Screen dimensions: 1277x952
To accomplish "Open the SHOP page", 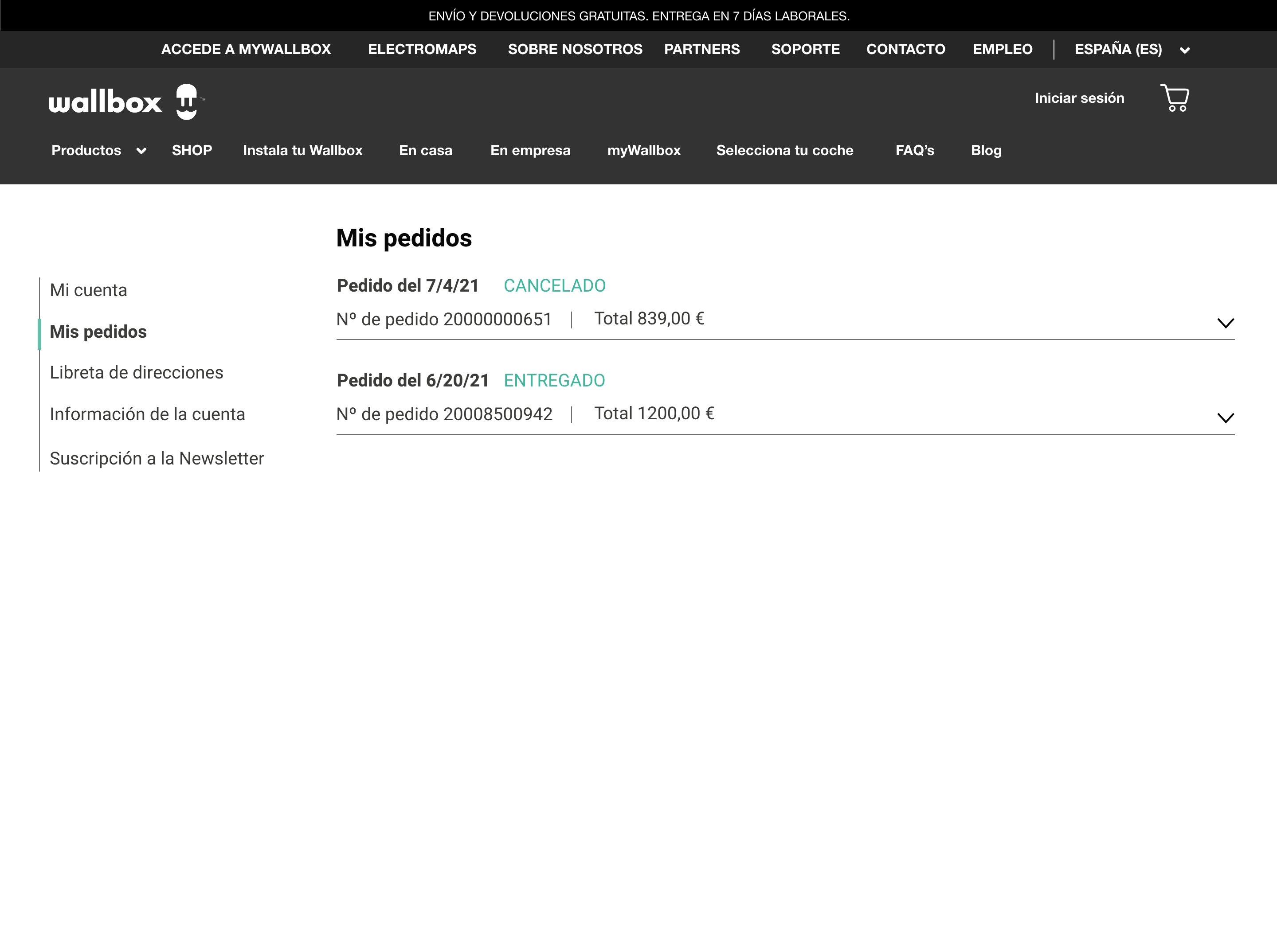I will click(192, 150).
